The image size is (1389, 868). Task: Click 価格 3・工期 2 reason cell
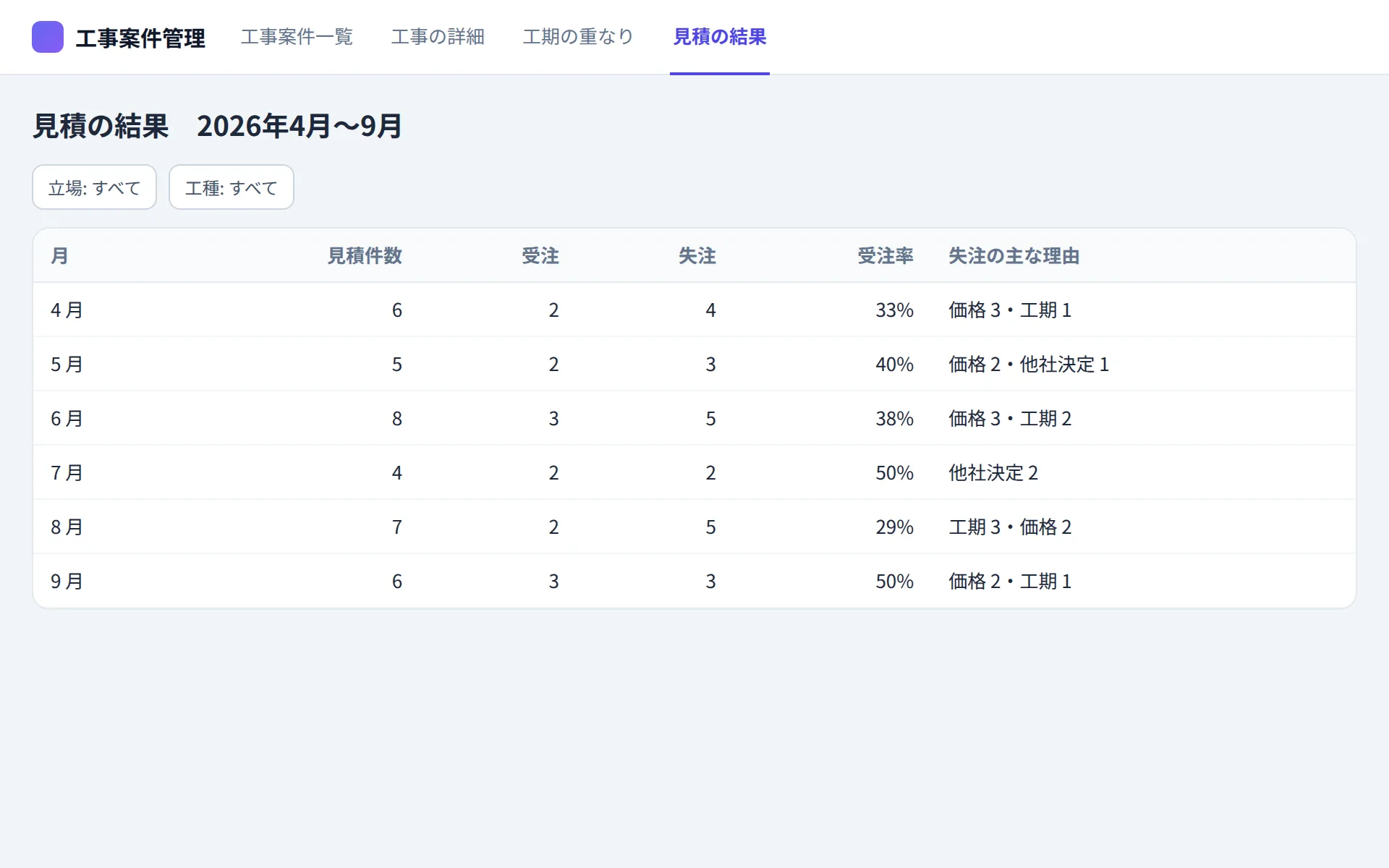click(x=1010, y=419)
